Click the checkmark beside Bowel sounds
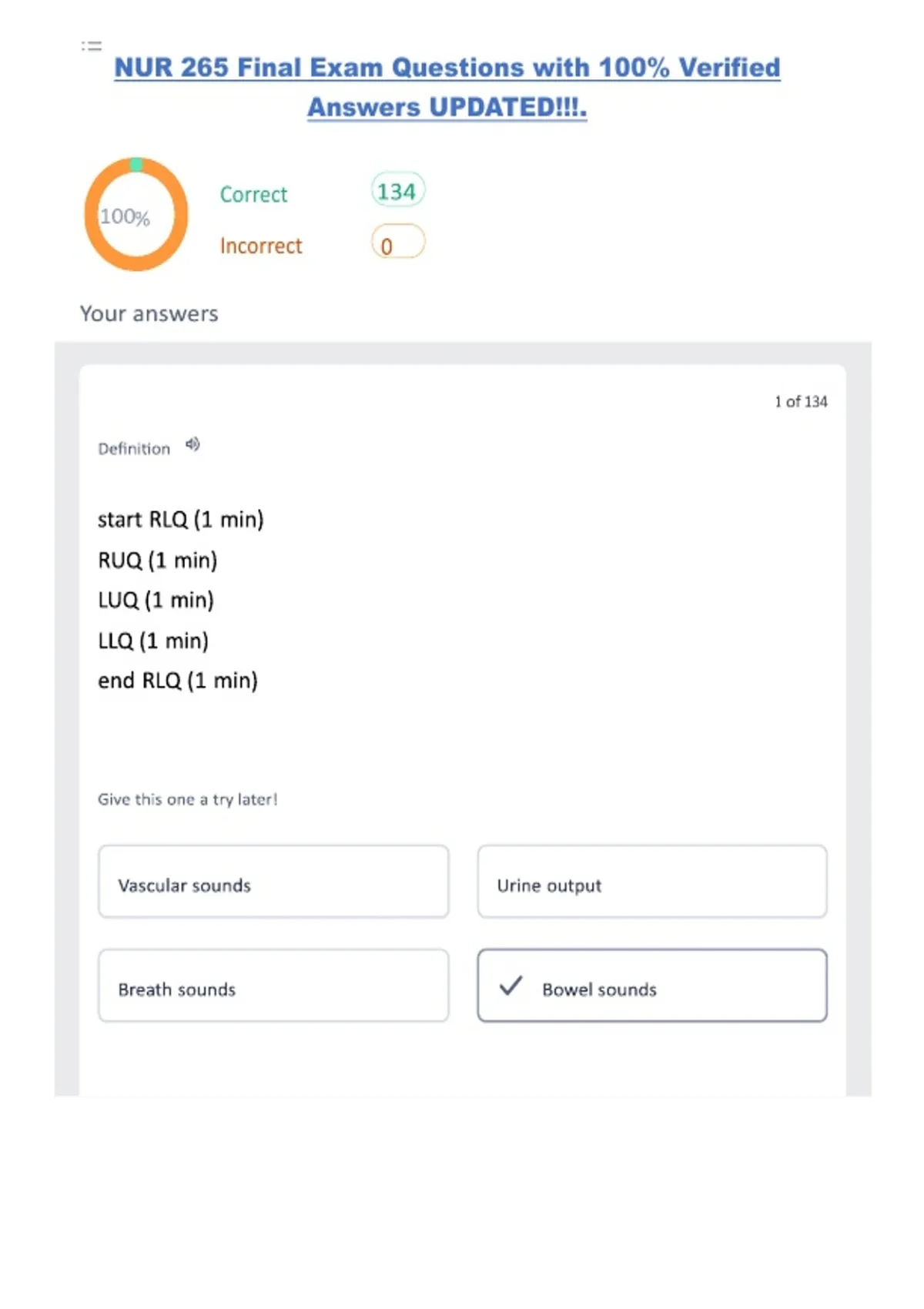924x1309 pixels. tap(511, 986)
